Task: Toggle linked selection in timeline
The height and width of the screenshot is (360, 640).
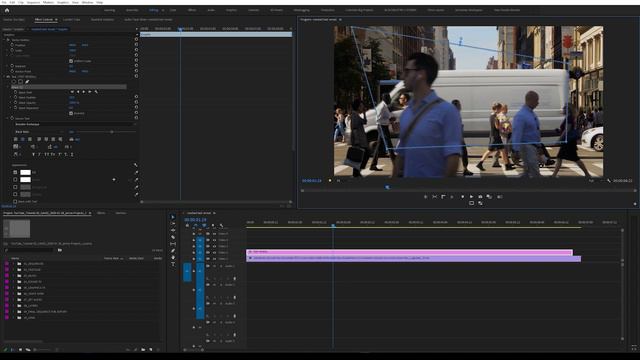Action: coord(204,225)
